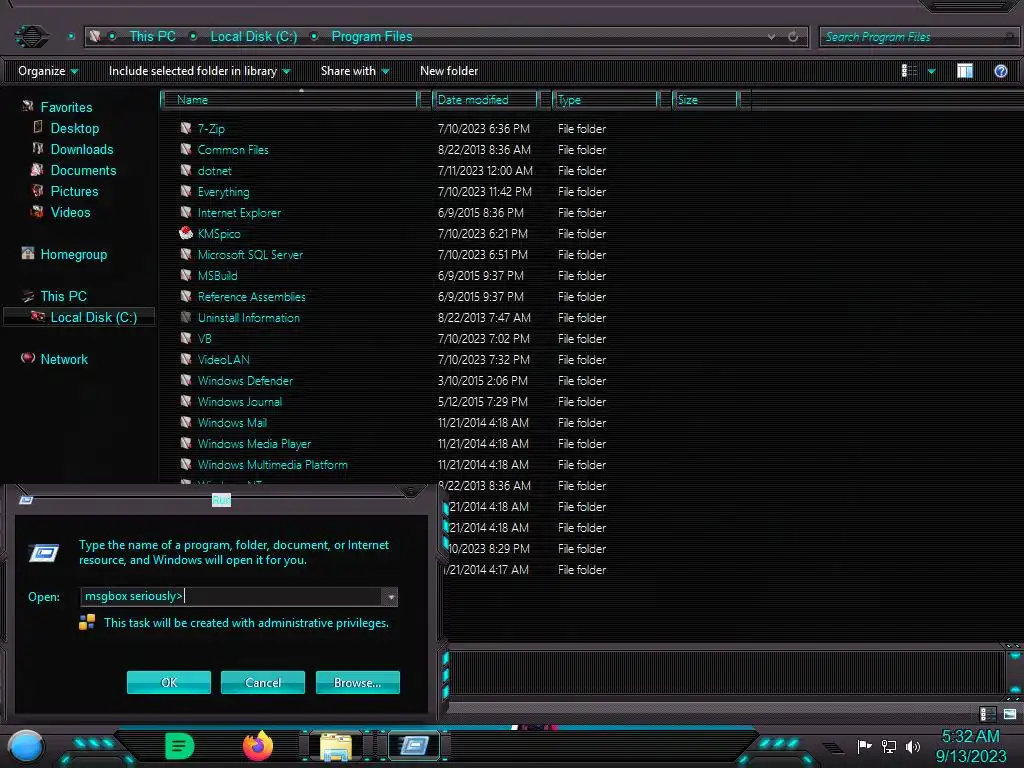The image size is (1024, 768).
Task: Open the Start orb on taskbar
Action: click(x=25, y=746)
